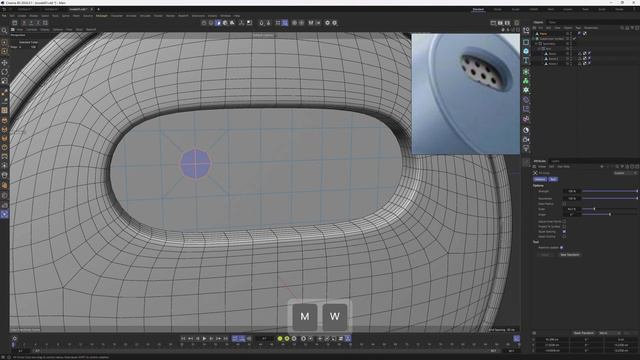Image resolution: width=640 pixels, height=360 pixels.
Task: Lock the Y axis in top toolbar
Action: [31, 23]
